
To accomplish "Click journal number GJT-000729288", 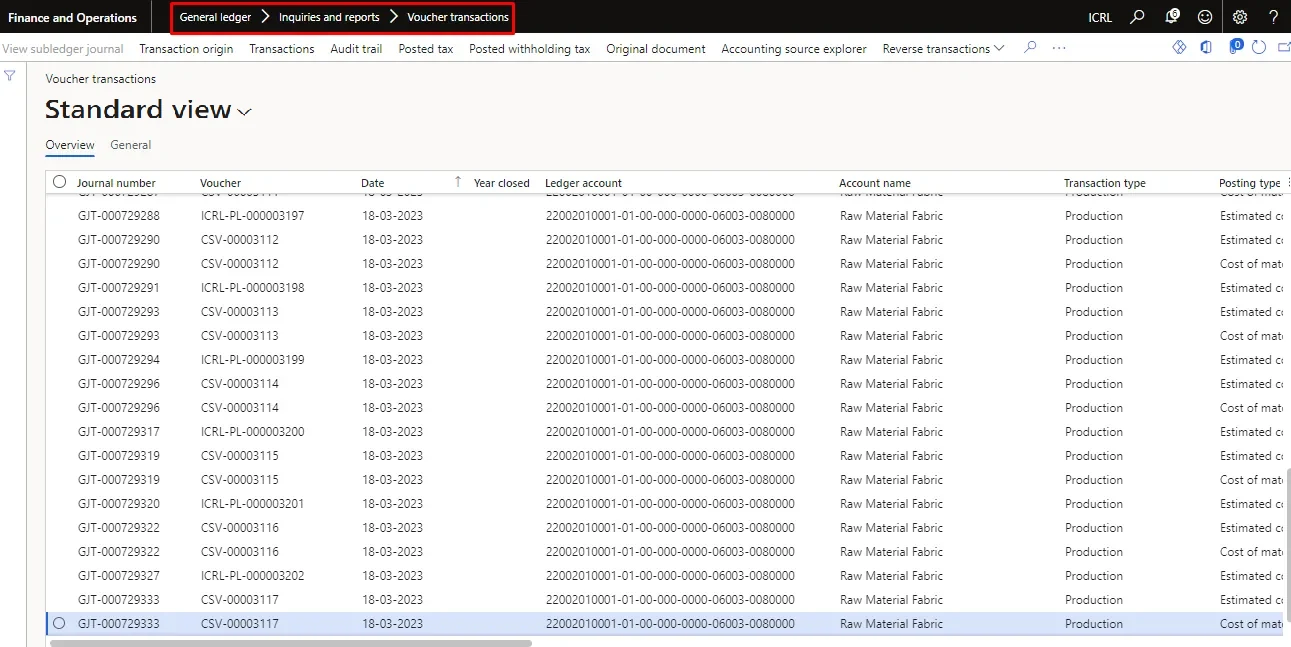I will [118, 216].
